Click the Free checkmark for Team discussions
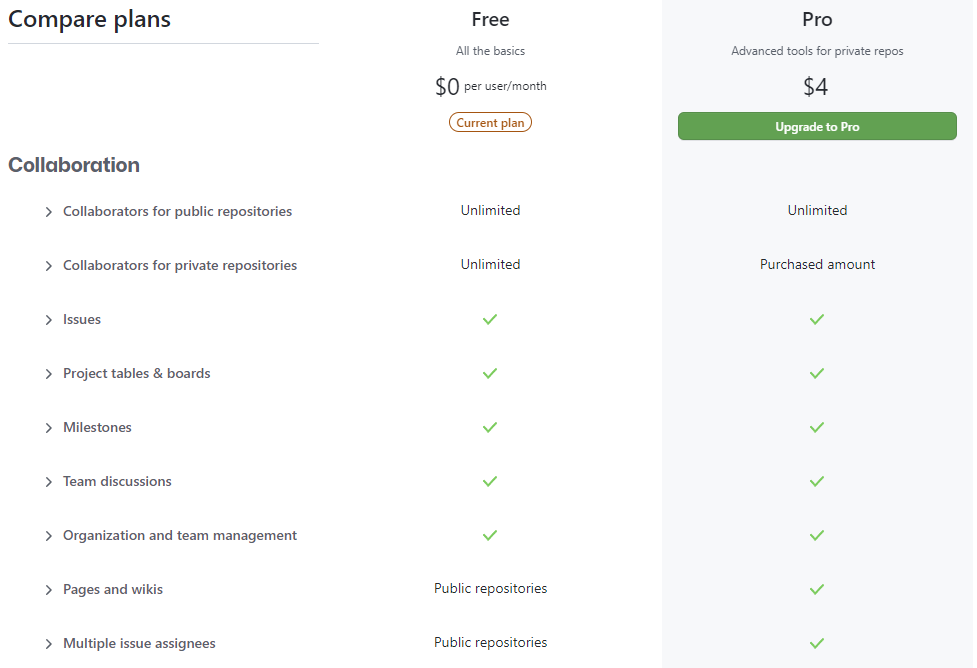Viewport: 977px width, 668px height. coord(490,481)
